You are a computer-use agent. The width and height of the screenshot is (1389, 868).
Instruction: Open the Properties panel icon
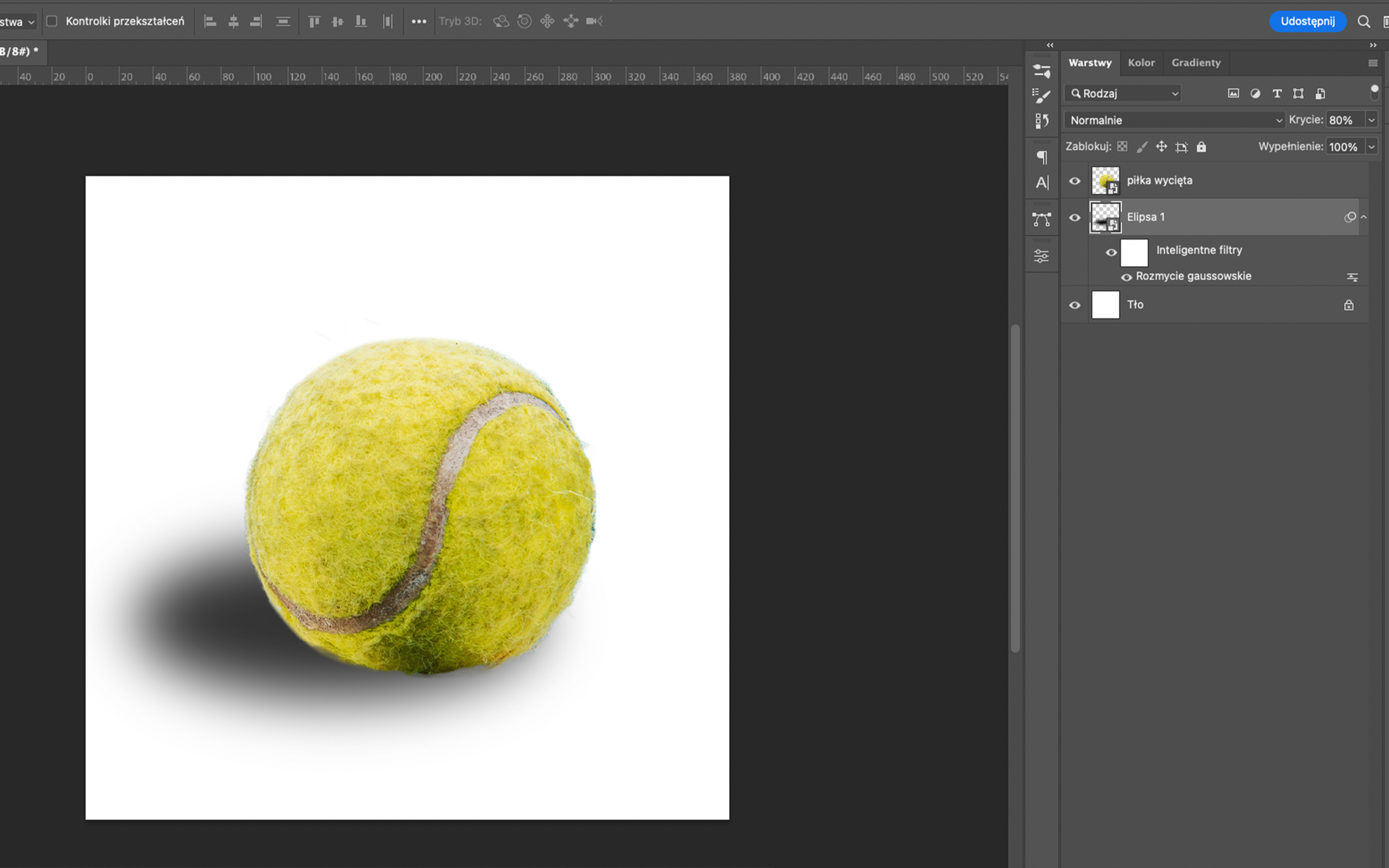click(1042, 256)
